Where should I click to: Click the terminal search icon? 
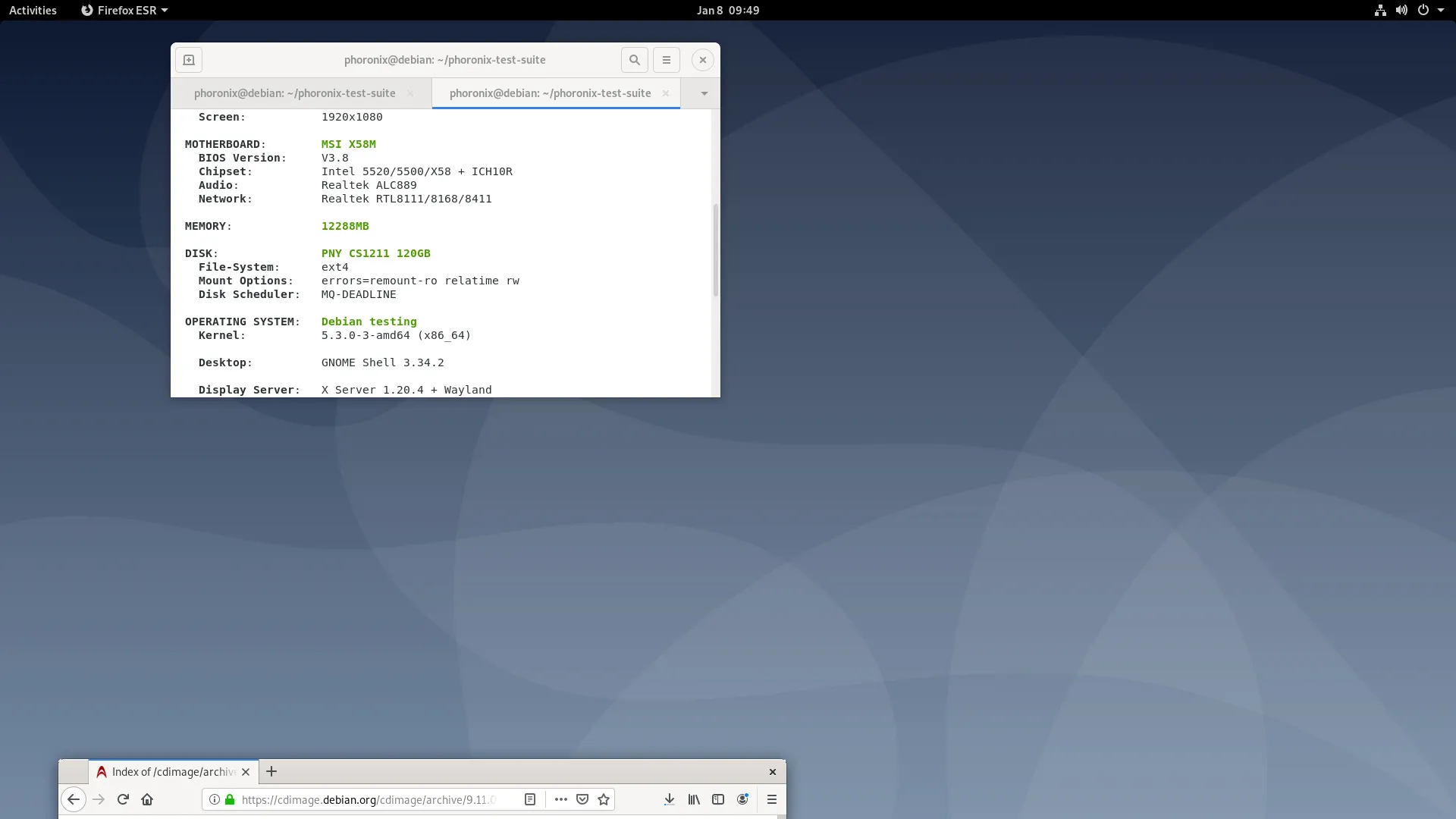[x=635, y=60]
